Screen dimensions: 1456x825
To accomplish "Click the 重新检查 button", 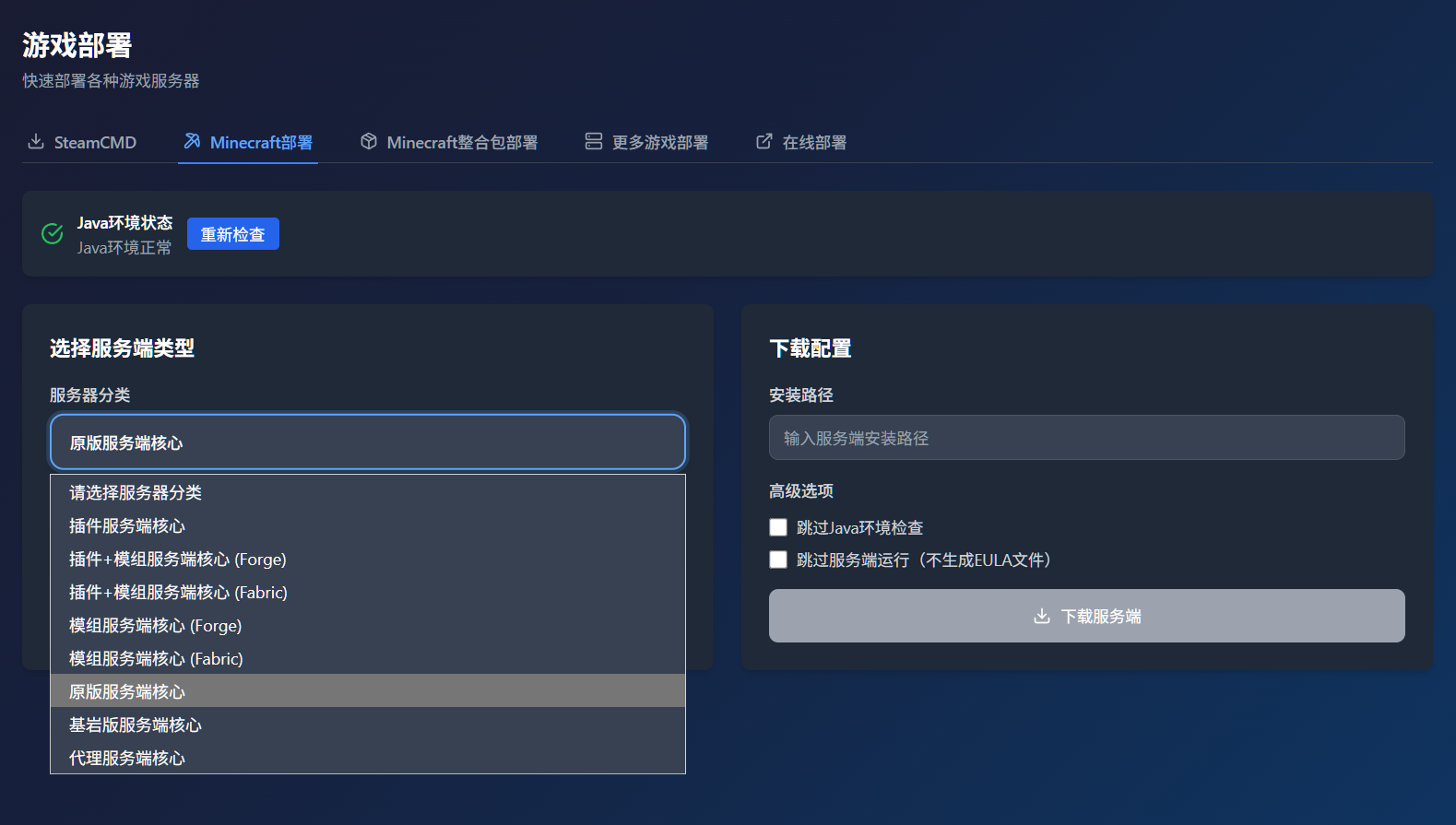I will point(233,234).
